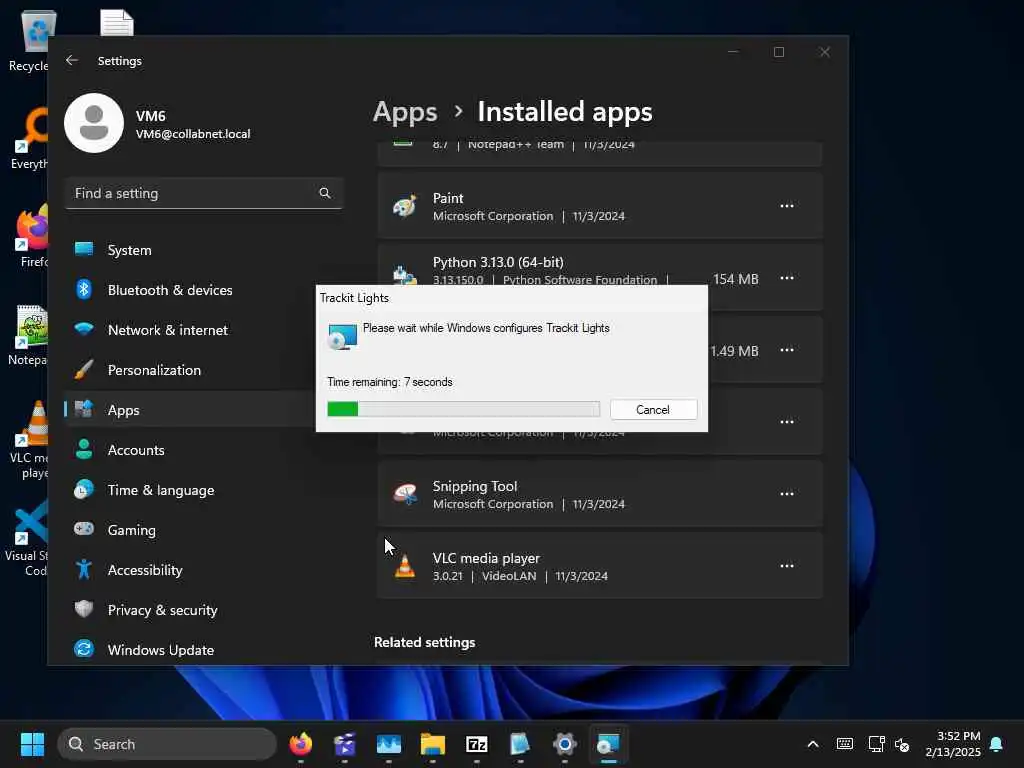Focus the Find a setting search box
Viewport: 1024px width, 768px height.
[x=204, y=193]
